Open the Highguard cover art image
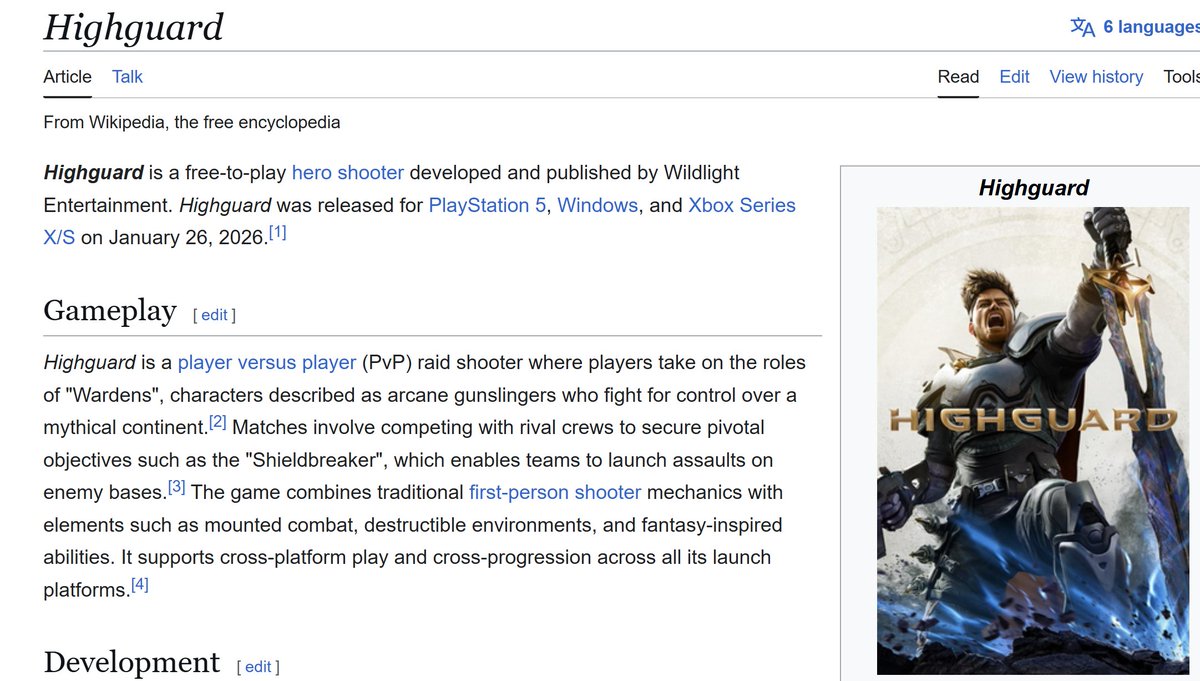 pos(1034,440)
